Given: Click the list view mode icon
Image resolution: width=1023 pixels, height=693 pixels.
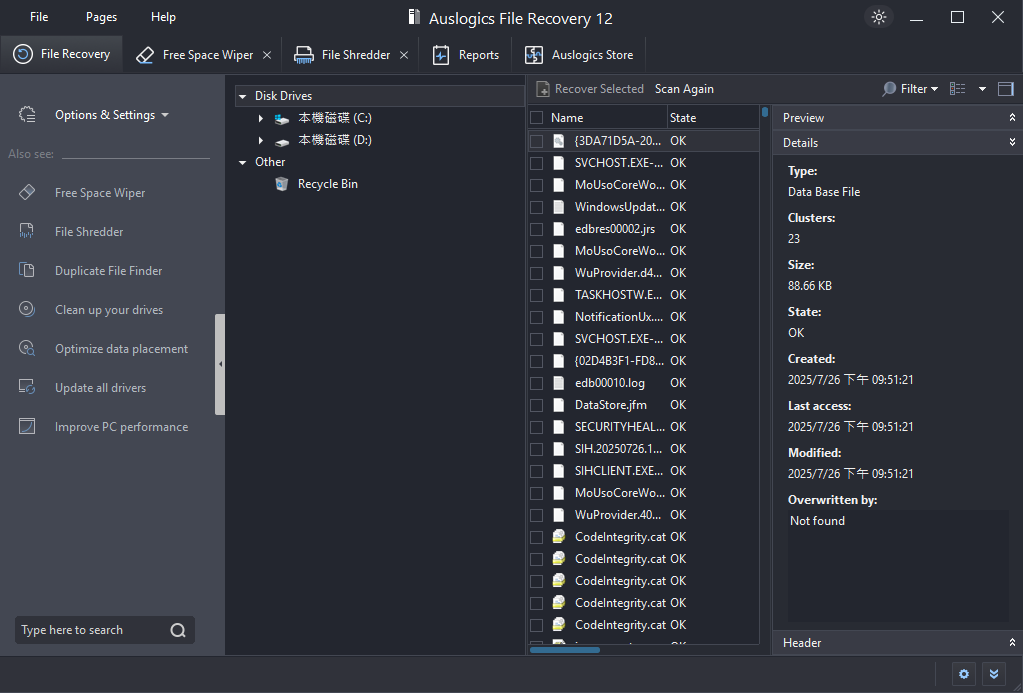Looking at the screenshot, I should [958, 89].
